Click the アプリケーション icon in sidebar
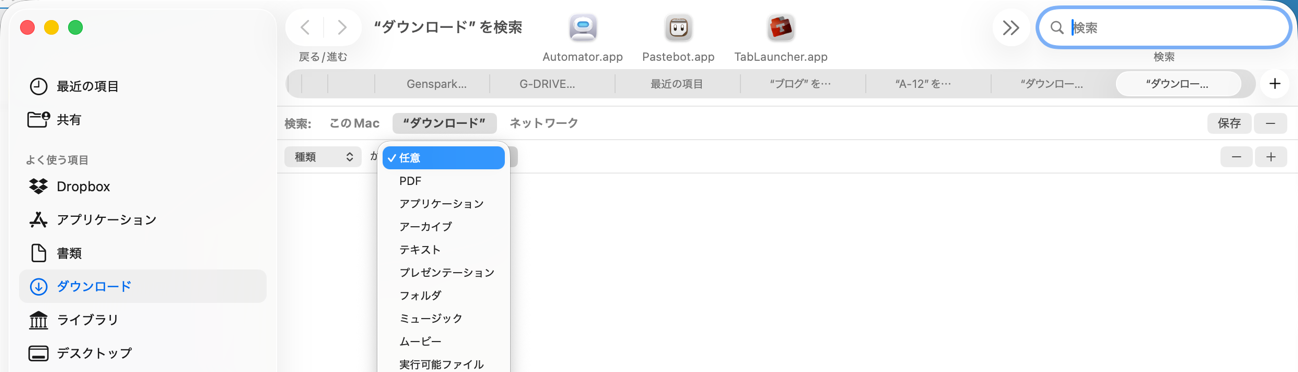 [x=38, y=219]
